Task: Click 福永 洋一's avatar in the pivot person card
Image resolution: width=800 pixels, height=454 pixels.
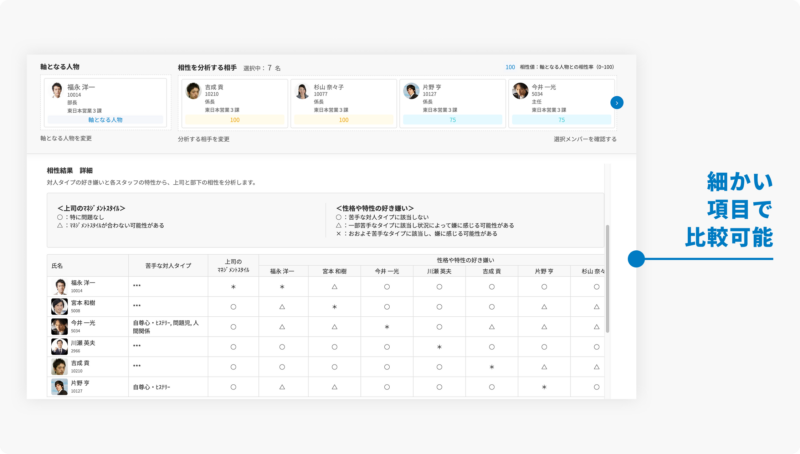Action: coord(57,91)
